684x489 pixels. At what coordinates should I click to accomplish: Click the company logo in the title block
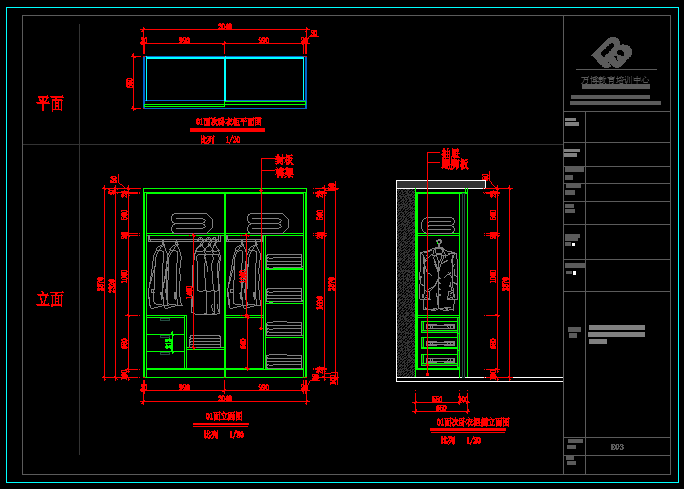tap(612, 53)
